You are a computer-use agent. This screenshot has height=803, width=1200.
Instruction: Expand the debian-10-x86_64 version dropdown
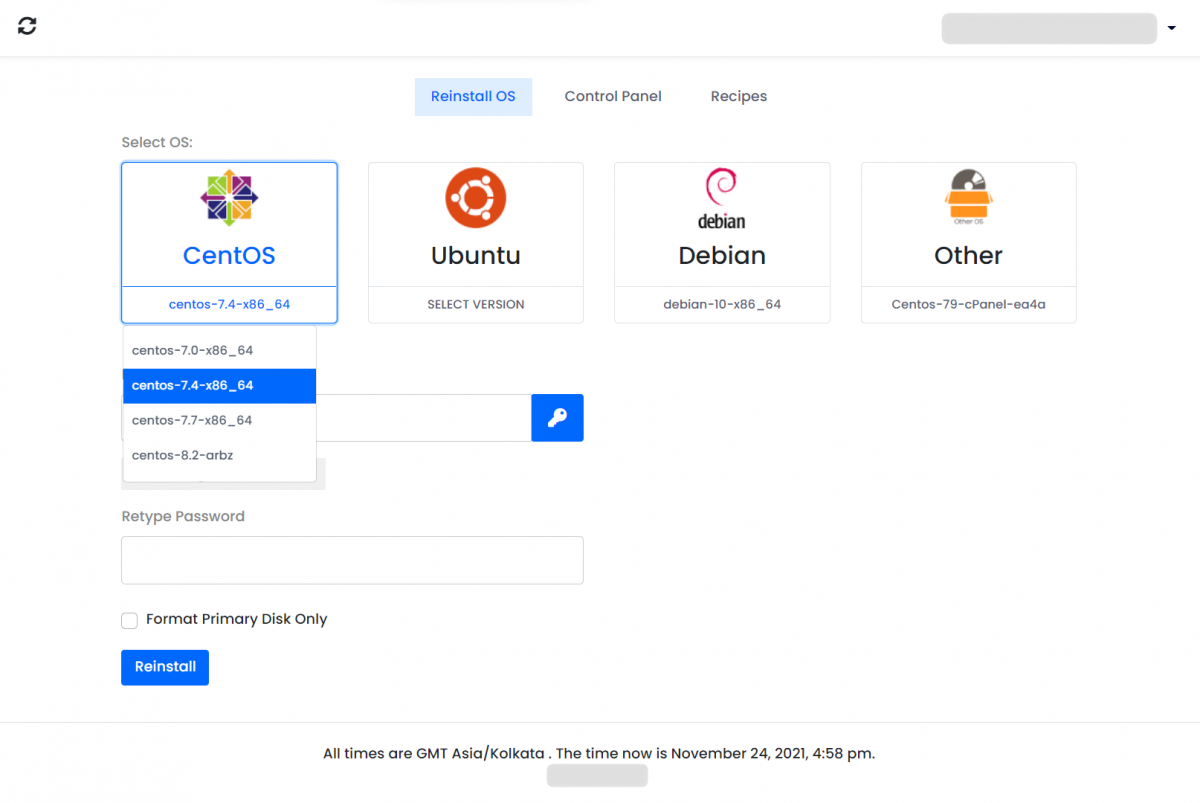[x=721, y=304]
